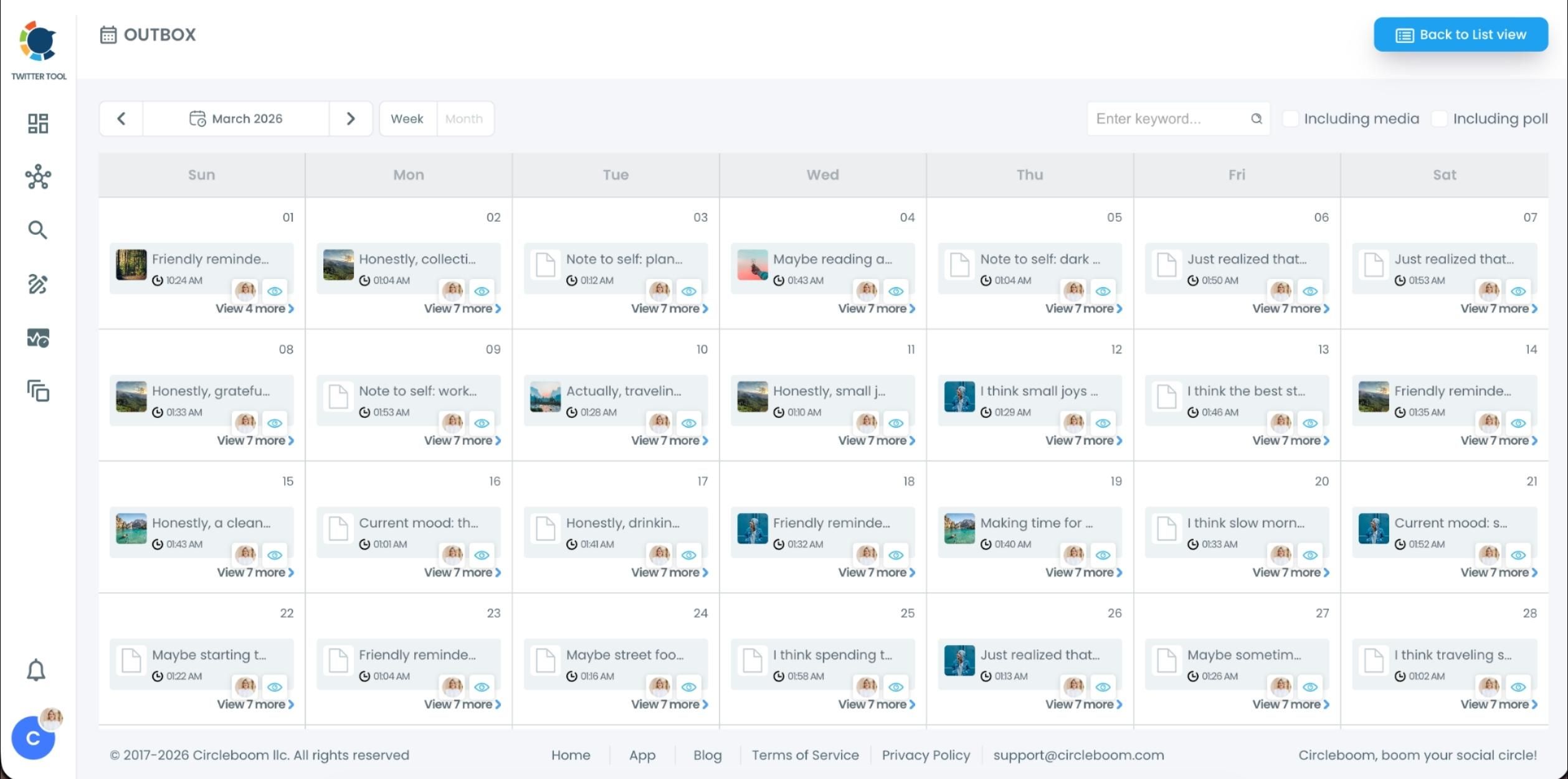Viewport: 1568px width, 779px height.
Task: Select the compose/publish pen icon in sidebar
Action: tap(37, 284)
